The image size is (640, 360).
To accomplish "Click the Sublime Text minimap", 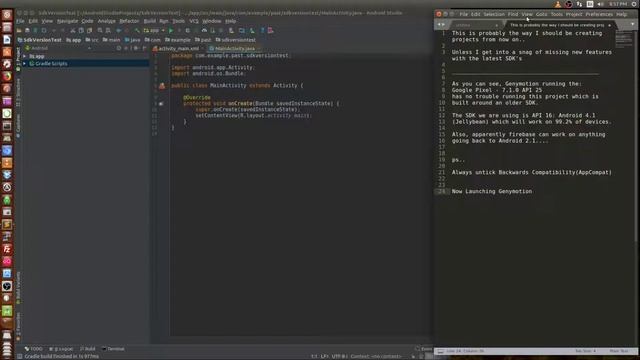I will coord(623,40).
